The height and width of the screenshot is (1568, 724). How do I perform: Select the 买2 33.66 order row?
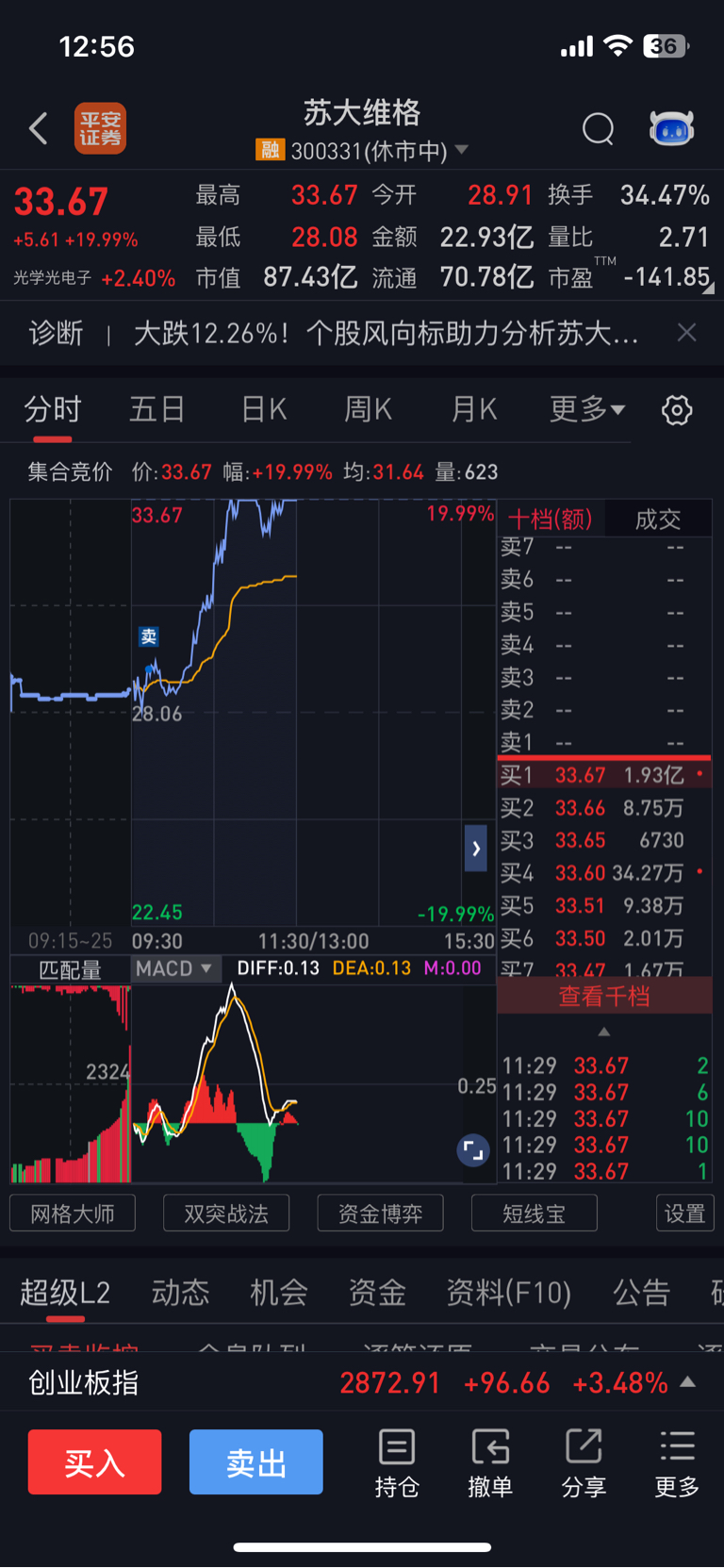pyautogui.click(x=604, y=808)
